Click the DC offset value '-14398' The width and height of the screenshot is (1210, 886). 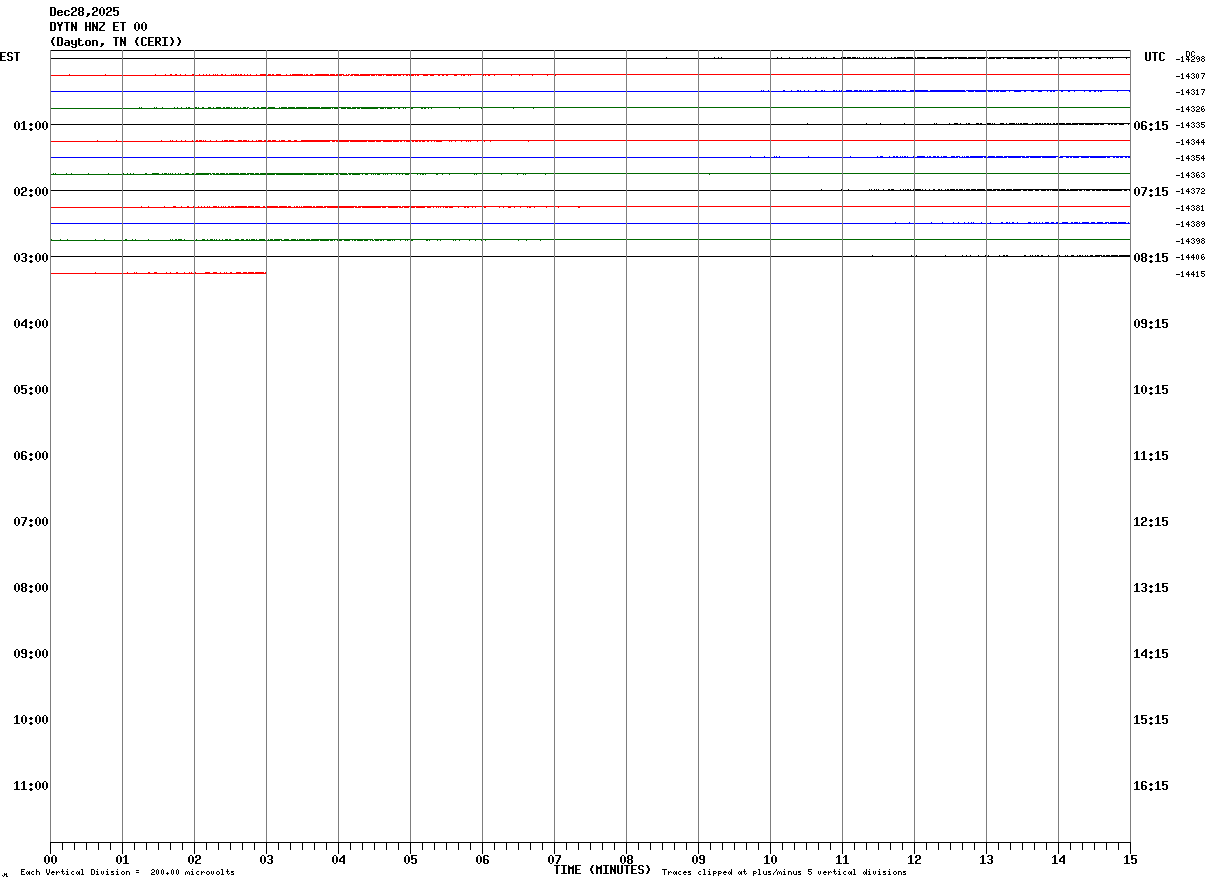pyautogui.click(x=1190, y=241)
